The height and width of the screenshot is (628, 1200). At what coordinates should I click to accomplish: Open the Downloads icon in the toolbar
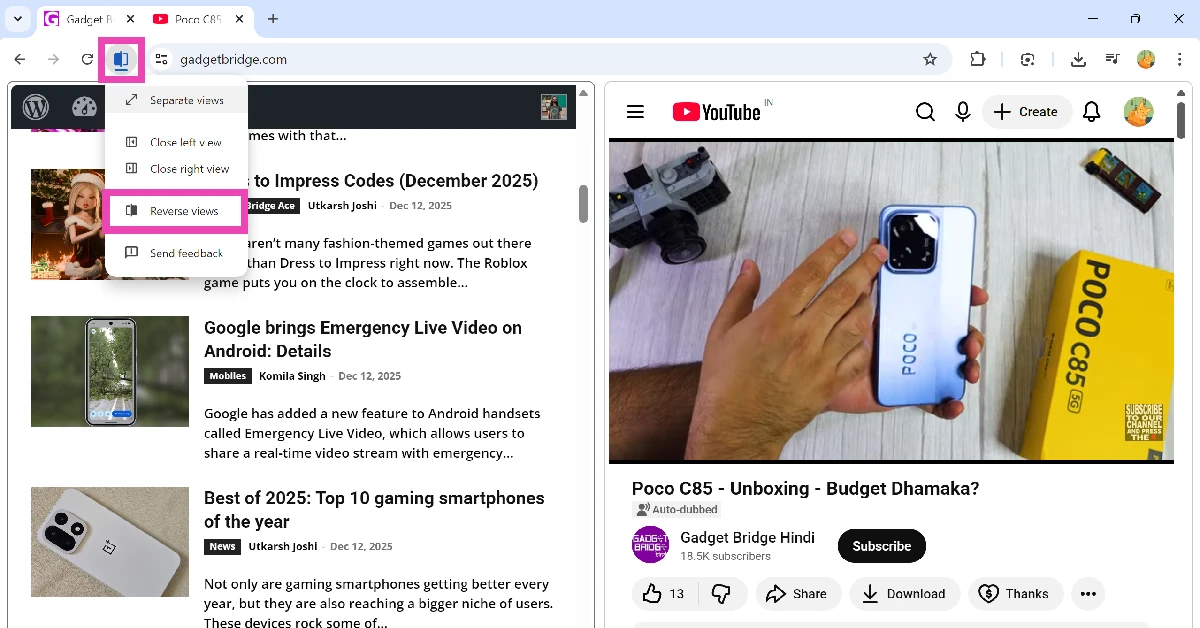tap(1078, 59)
